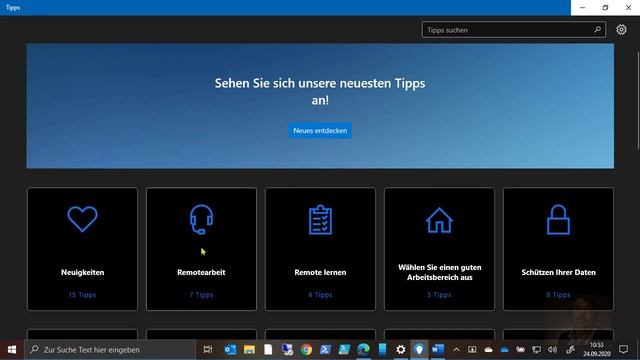The image size is (640, 360).
Task: Click the '8 Tipps' count text
Action: click(558, 295)
